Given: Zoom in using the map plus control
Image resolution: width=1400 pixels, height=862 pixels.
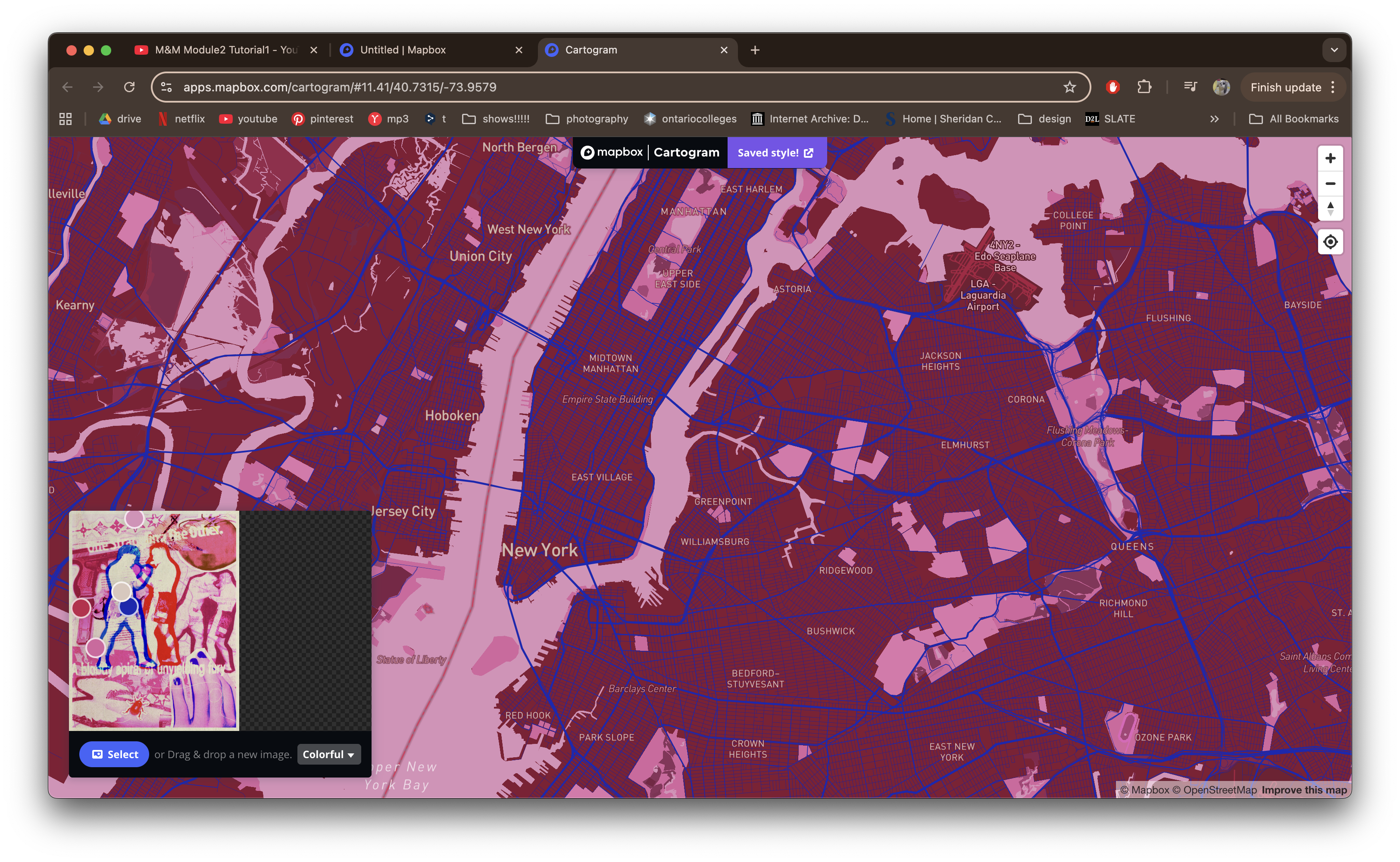Looking at the screenshot, I should [x=1331, y=158].
